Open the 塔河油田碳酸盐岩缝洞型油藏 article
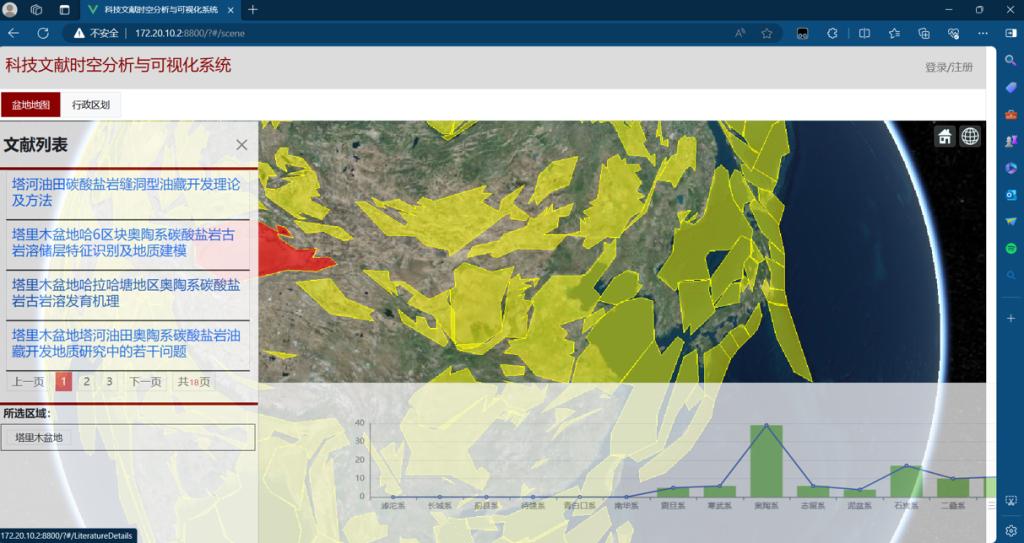1024x543 pixels. click(x=126, y=192)
